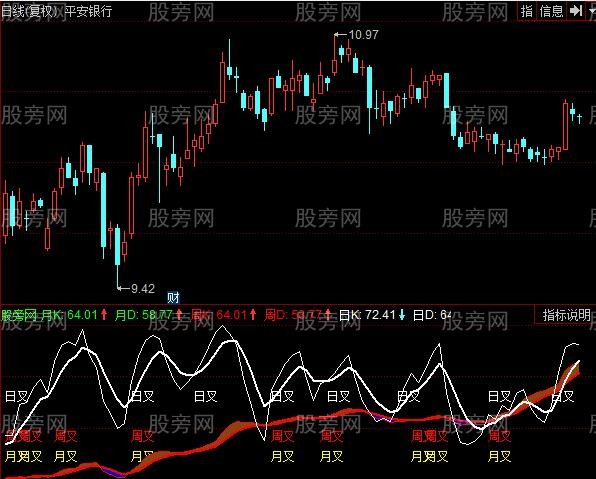The width and height of the screenshot is (596, 479).
Task: Click the 日K 72.41 value readout
Action: tap(367, 315)
